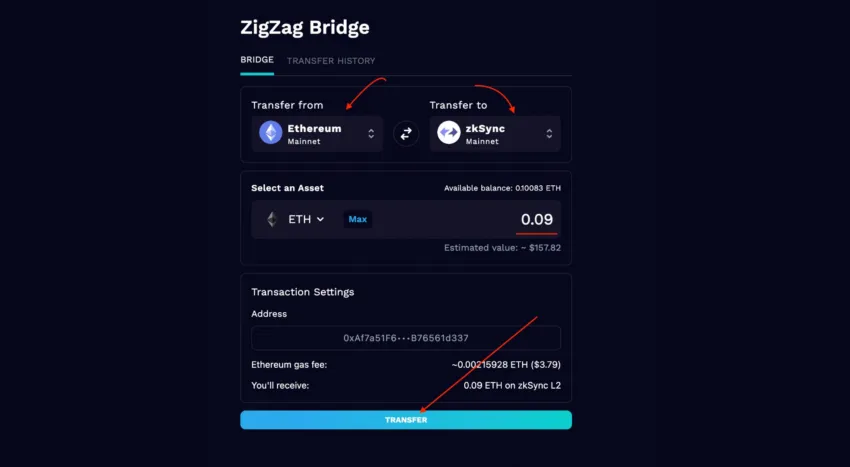Screen dimensions: 850x467
Task: Click the ETH diamond asset icon
Action: click(272, 219)
